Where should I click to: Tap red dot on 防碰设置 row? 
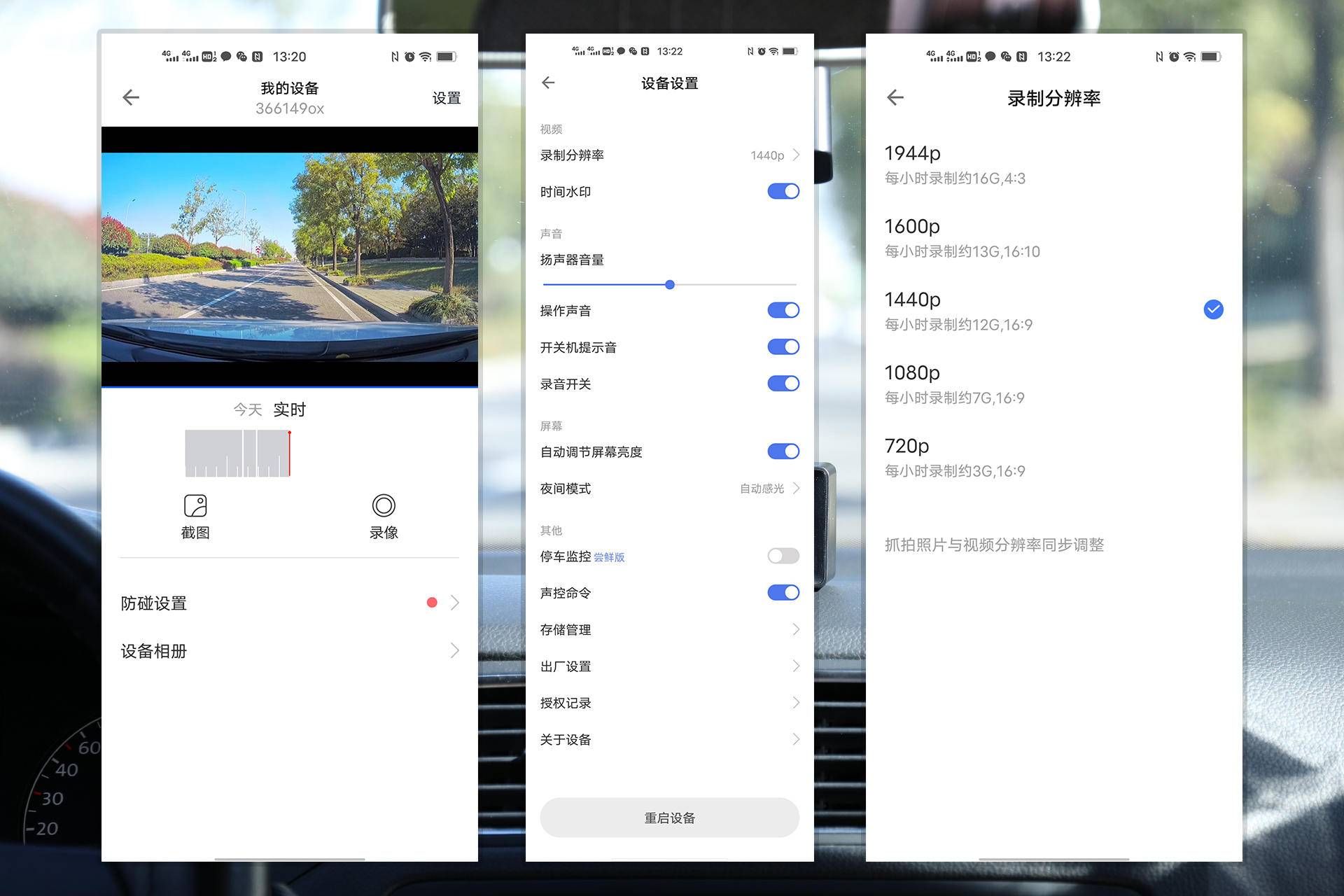[x=432, y=603]
